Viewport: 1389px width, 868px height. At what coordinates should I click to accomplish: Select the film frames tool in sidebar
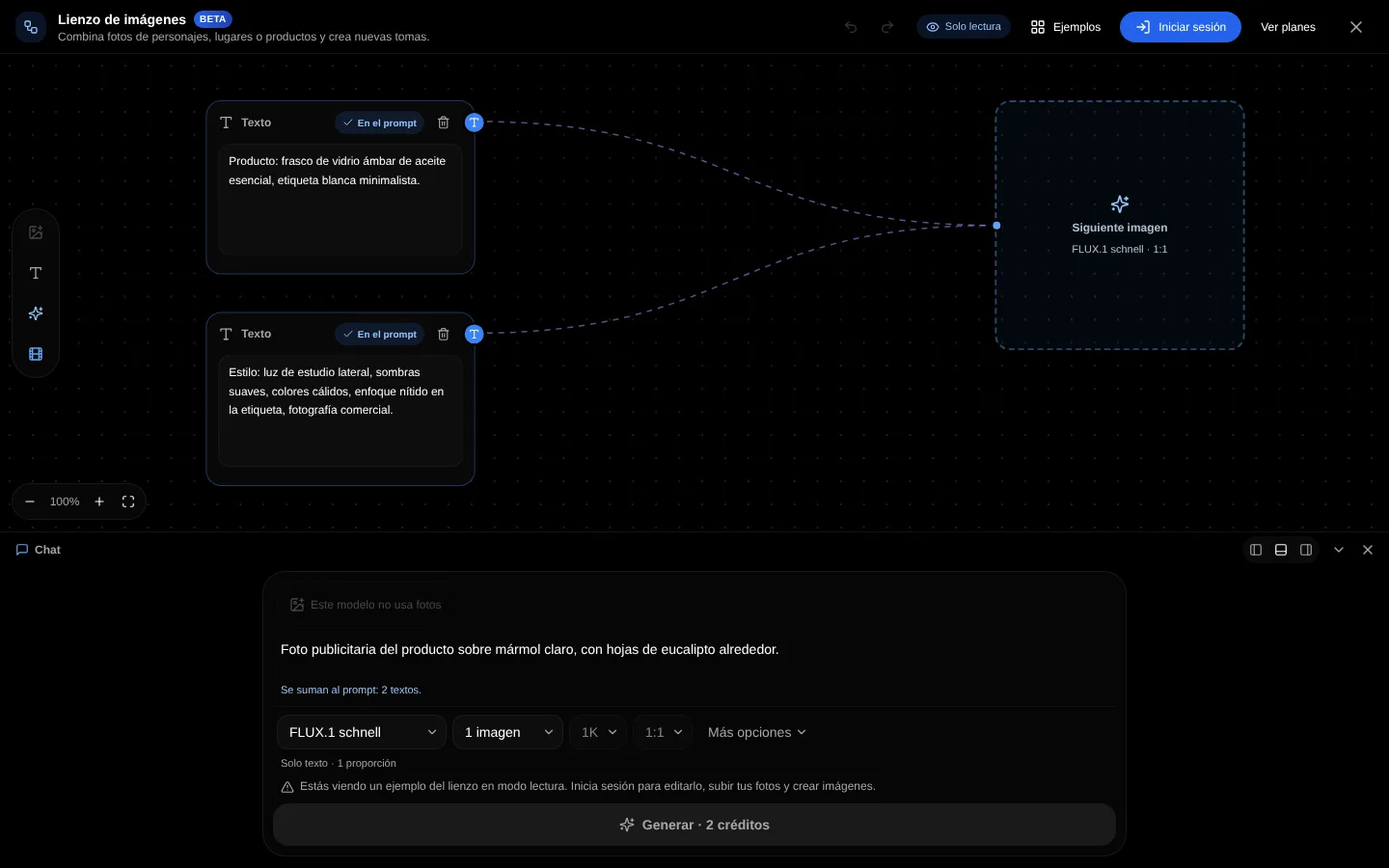36,354
